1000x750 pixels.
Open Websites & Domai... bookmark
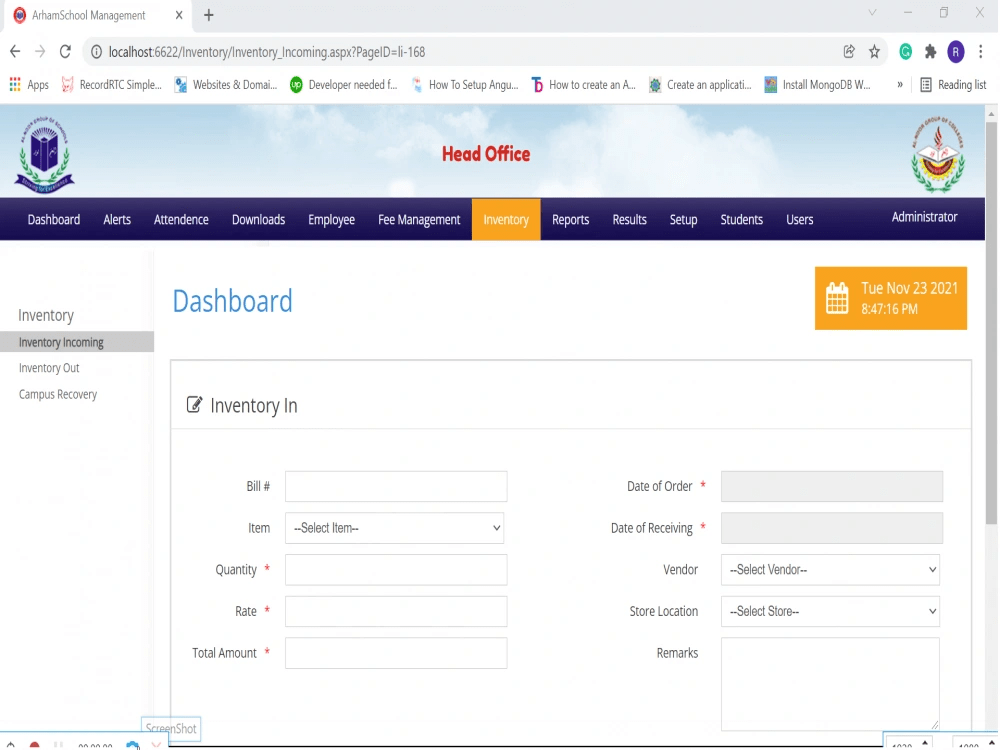226,85
